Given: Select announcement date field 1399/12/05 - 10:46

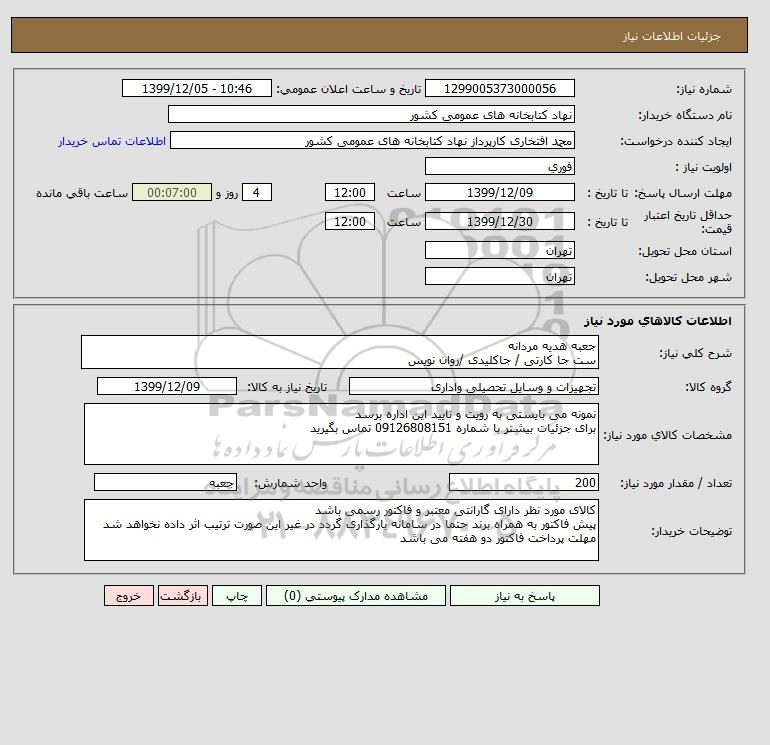Looking at the screenshot, I should click(x=196, y=88).
